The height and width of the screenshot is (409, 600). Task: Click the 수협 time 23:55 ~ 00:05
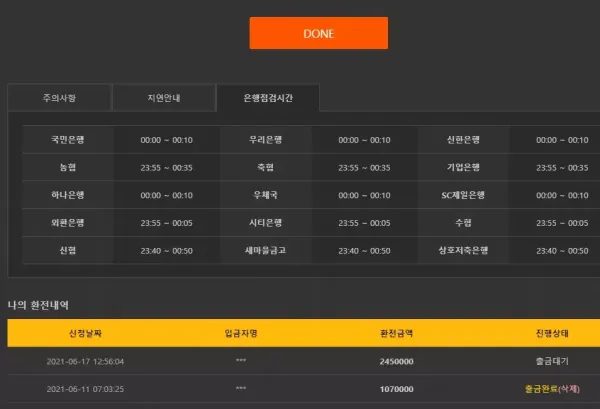(562, 223)
